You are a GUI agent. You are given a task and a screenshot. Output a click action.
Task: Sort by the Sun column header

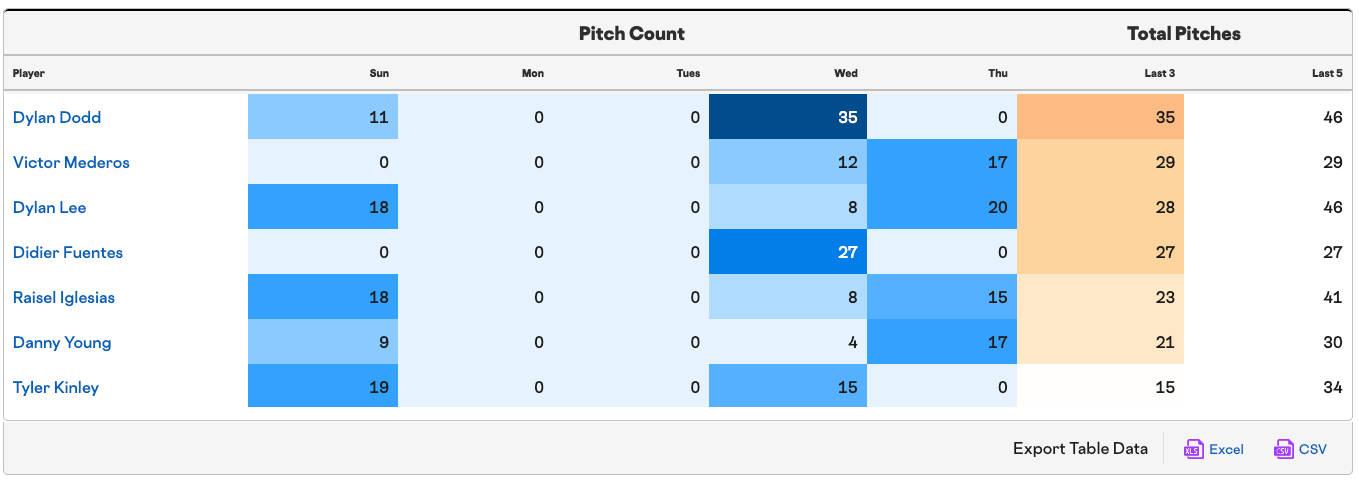tap(379, 73)
